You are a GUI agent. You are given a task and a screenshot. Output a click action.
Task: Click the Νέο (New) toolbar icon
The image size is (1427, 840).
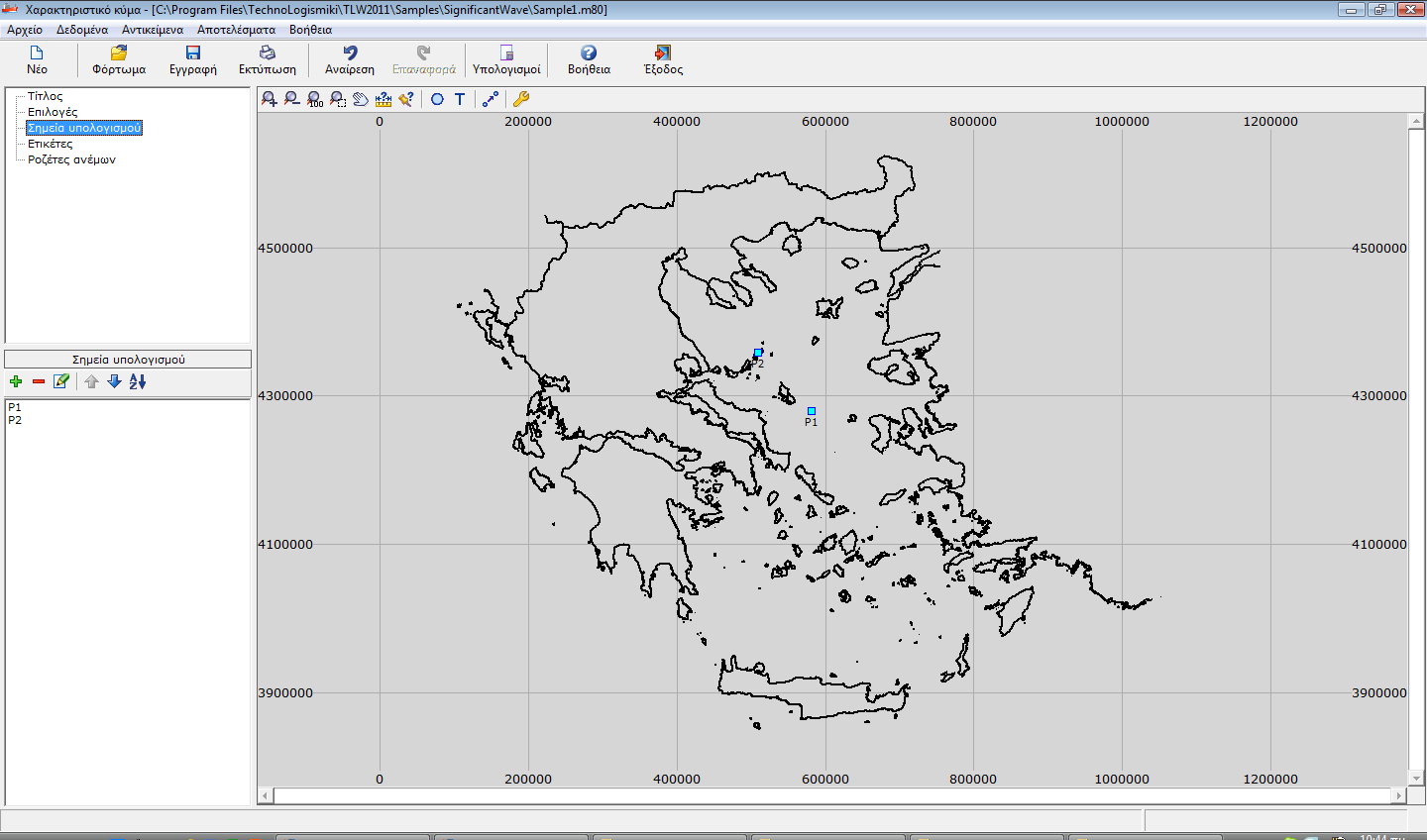pyautogui.click(x=37, y=52)
